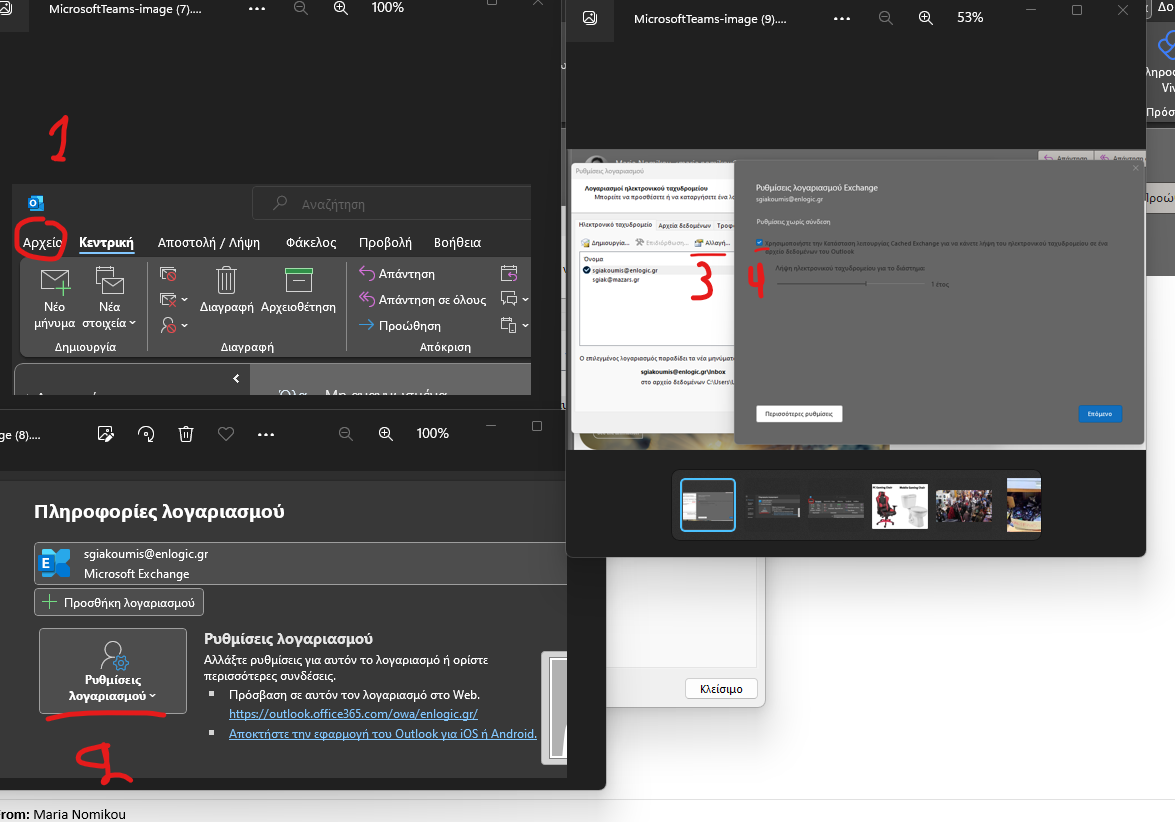This screenshot has width=1175, height=822.
Task: Click the Αλλαγή account button
Action: pos(712,243)
